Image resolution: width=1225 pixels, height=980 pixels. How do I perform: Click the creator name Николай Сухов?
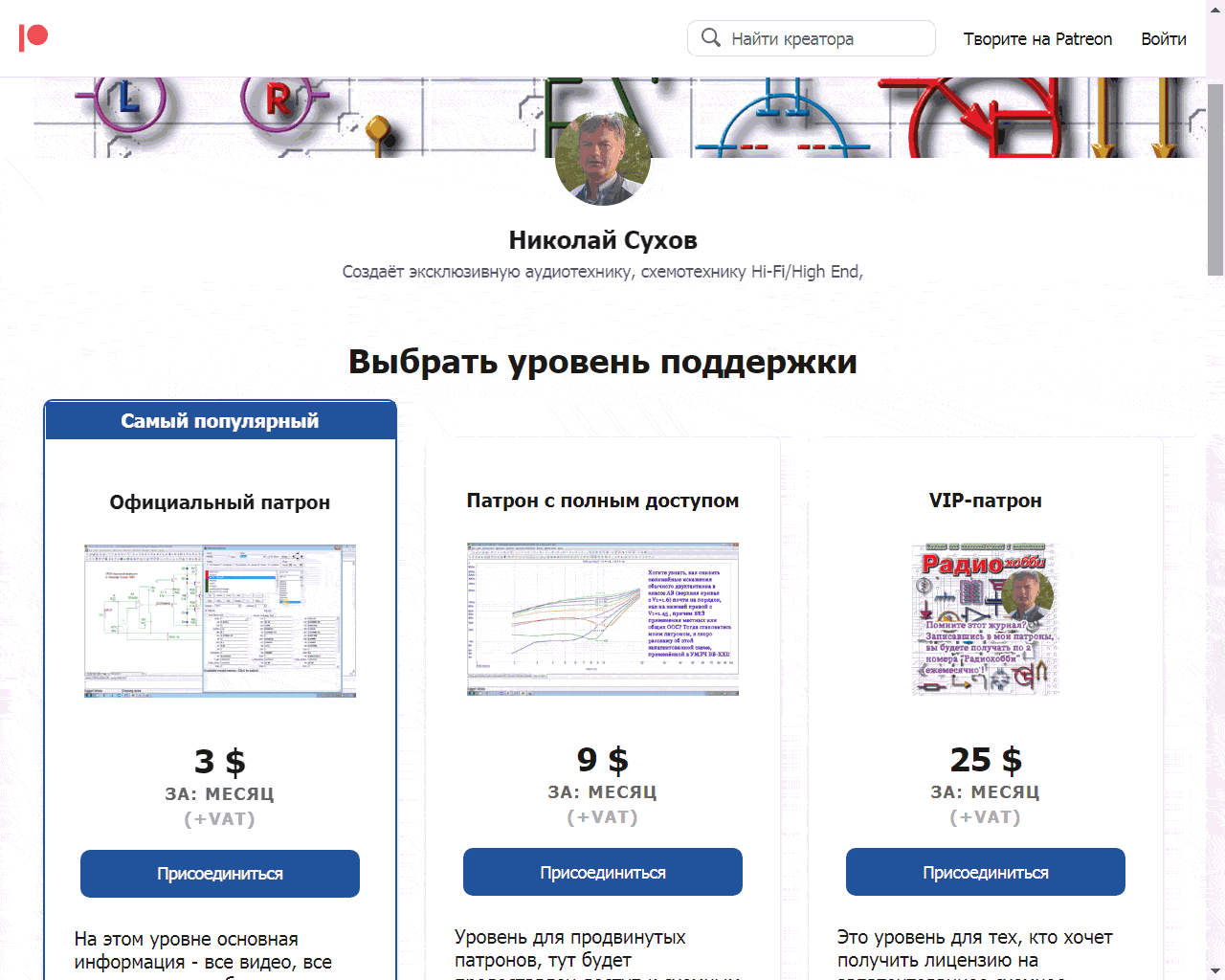click(603, 240)
